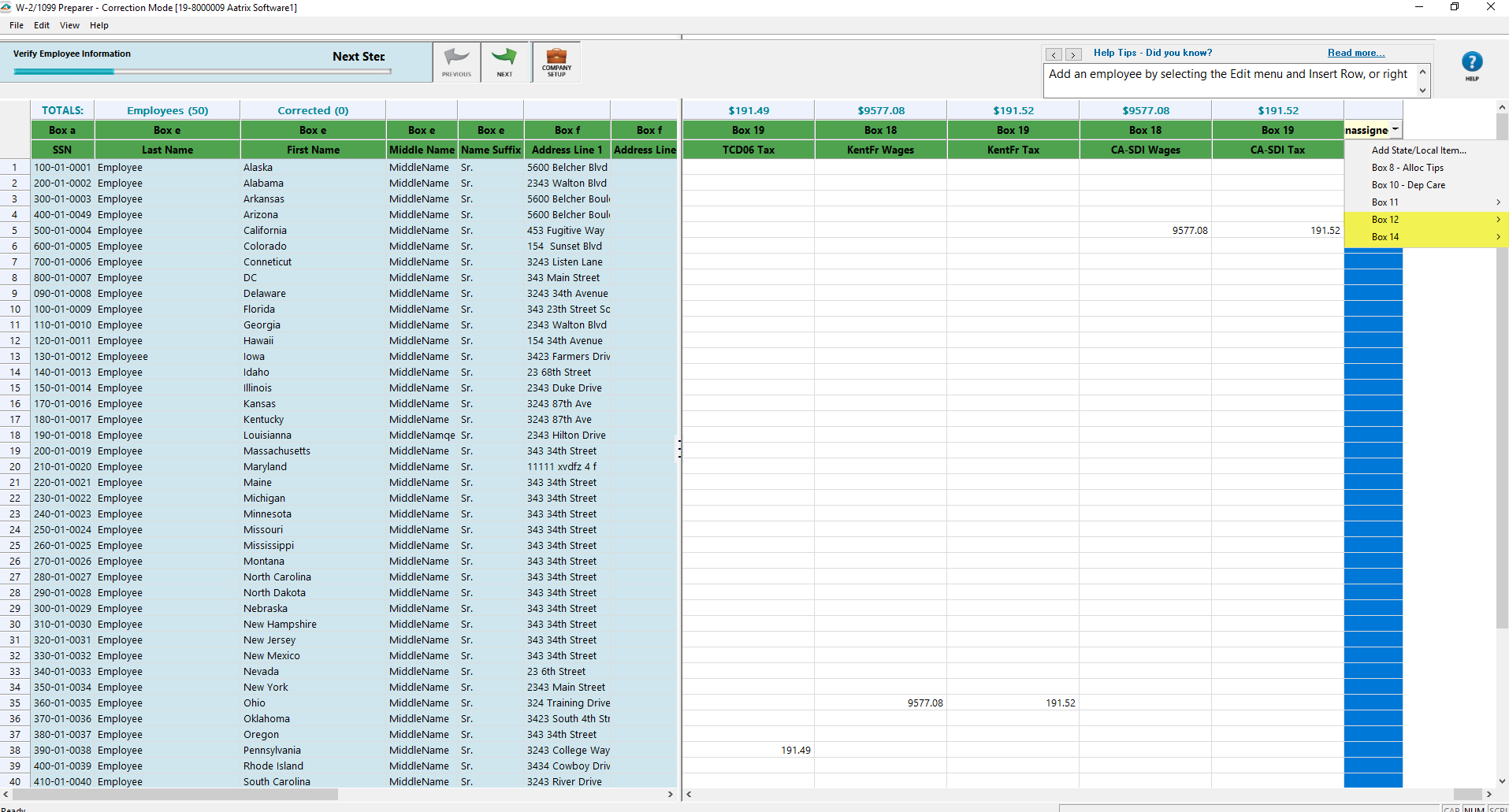Click the Verify Employee Information progress bar
The height and width of the screenshot is (812, 1509).
202,72
